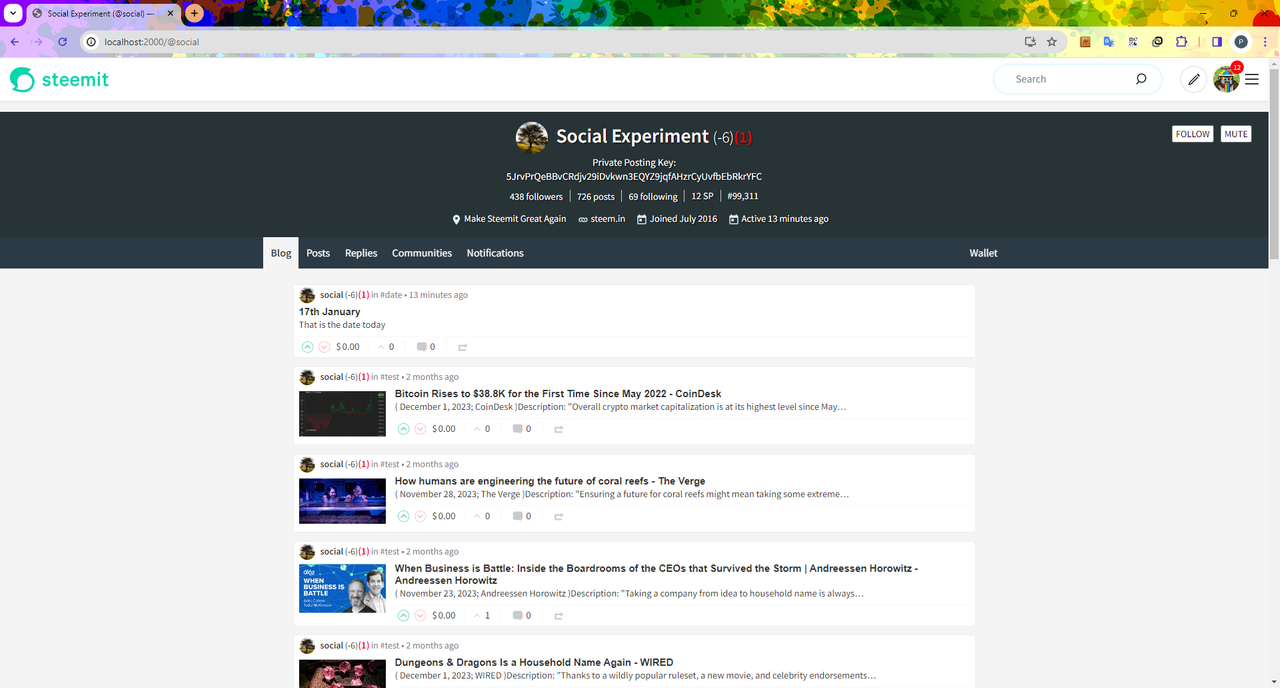
Task: Open the QR code extension icon
Action: (1133, 42)
